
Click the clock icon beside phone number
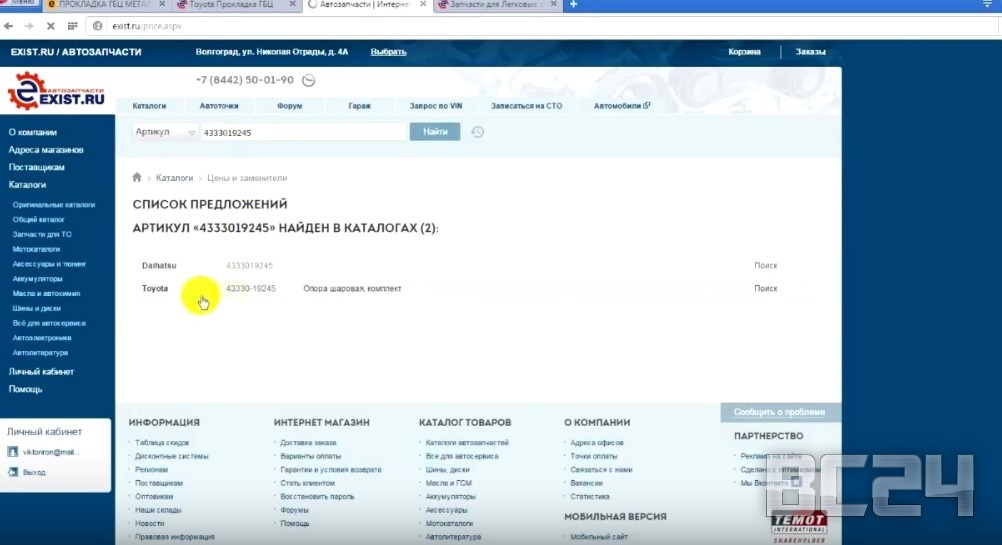tap(308, 81)
